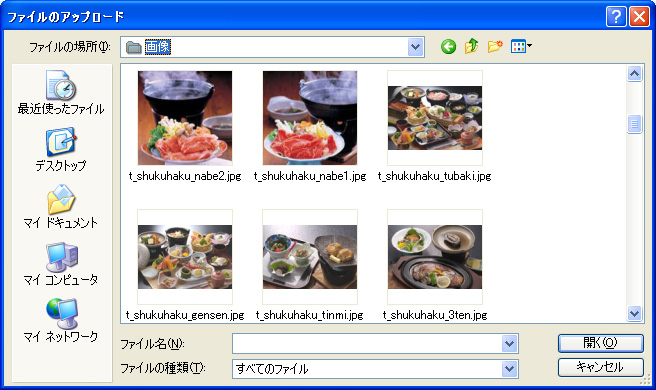The width and height of the screenshot is (656, 390).
Task: Select t_shukuhaku_nabe2.jpg thumbnail
Action: (185, 118)
